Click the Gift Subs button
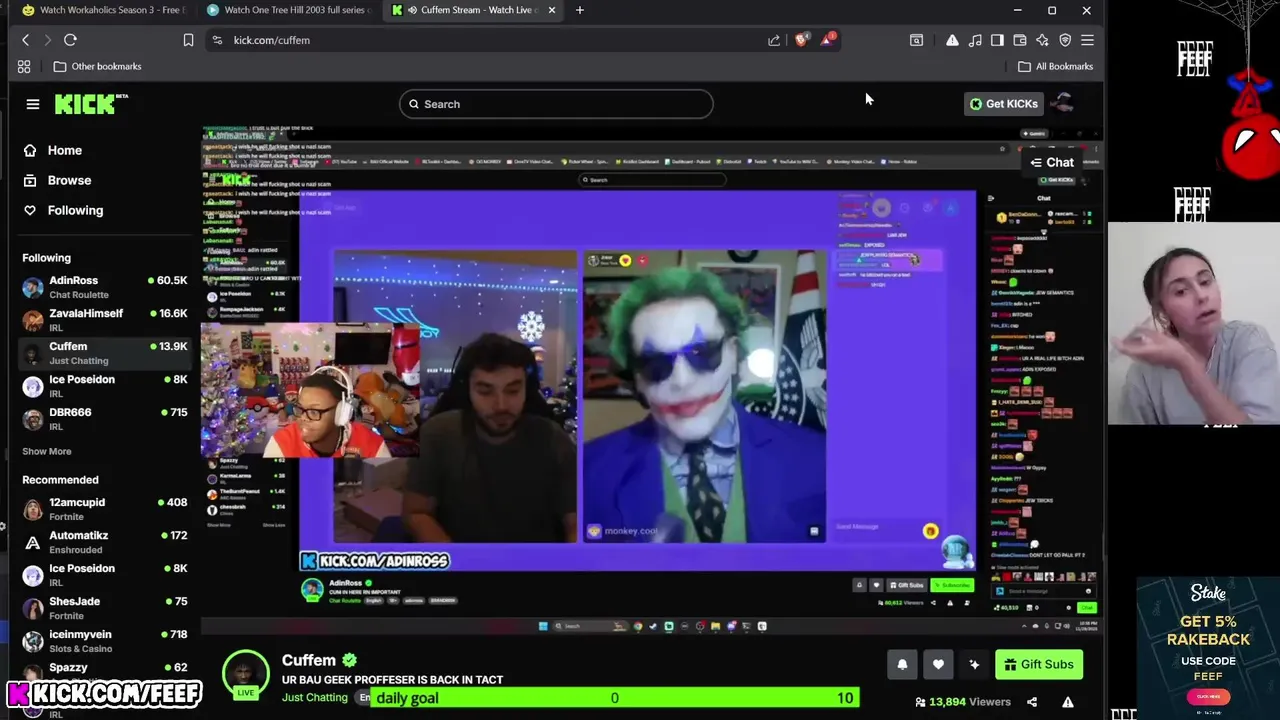Viewport: 1280px width, 720px height. pos(1039,664)
